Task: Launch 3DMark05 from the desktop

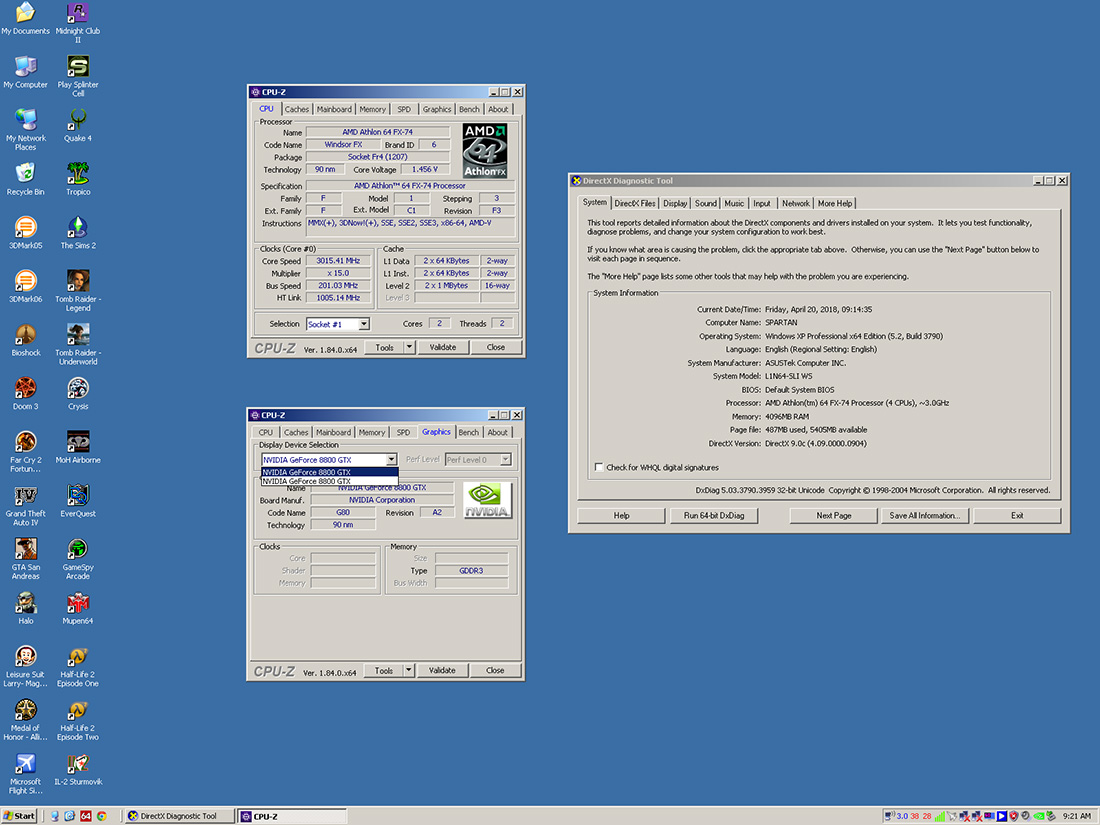Action: pos(26,232)
